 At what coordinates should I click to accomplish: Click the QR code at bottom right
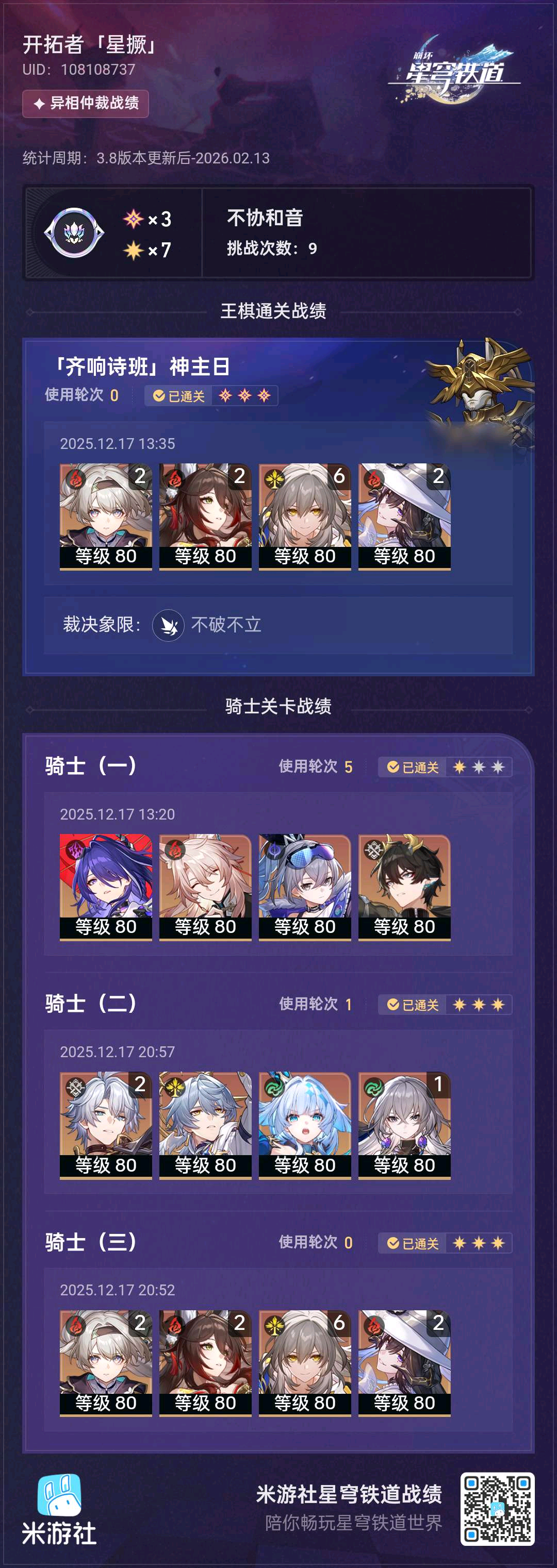pyautogui.click(x=497, y=1508)
